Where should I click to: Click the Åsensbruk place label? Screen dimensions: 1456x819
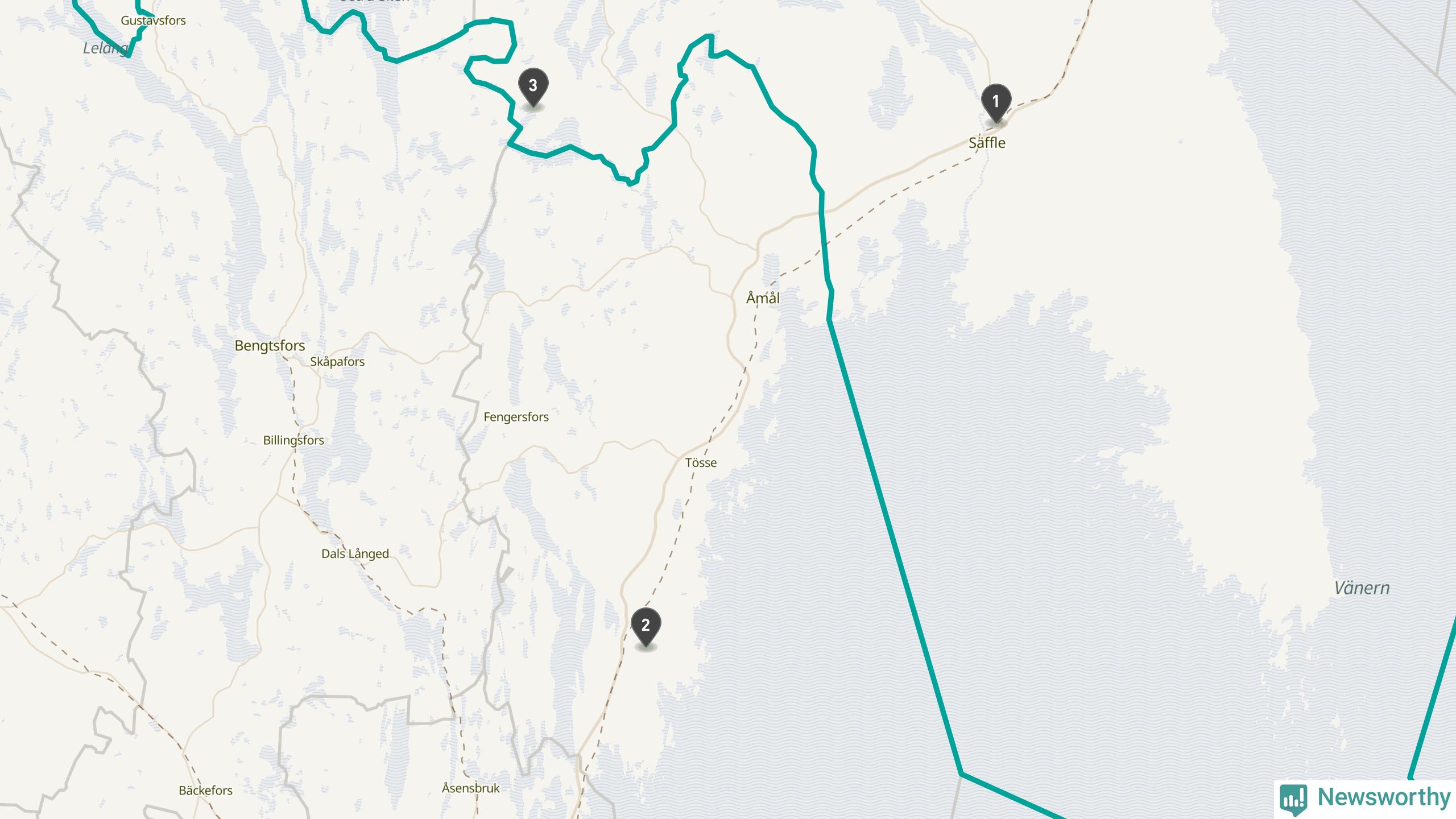tap(471, 788)
